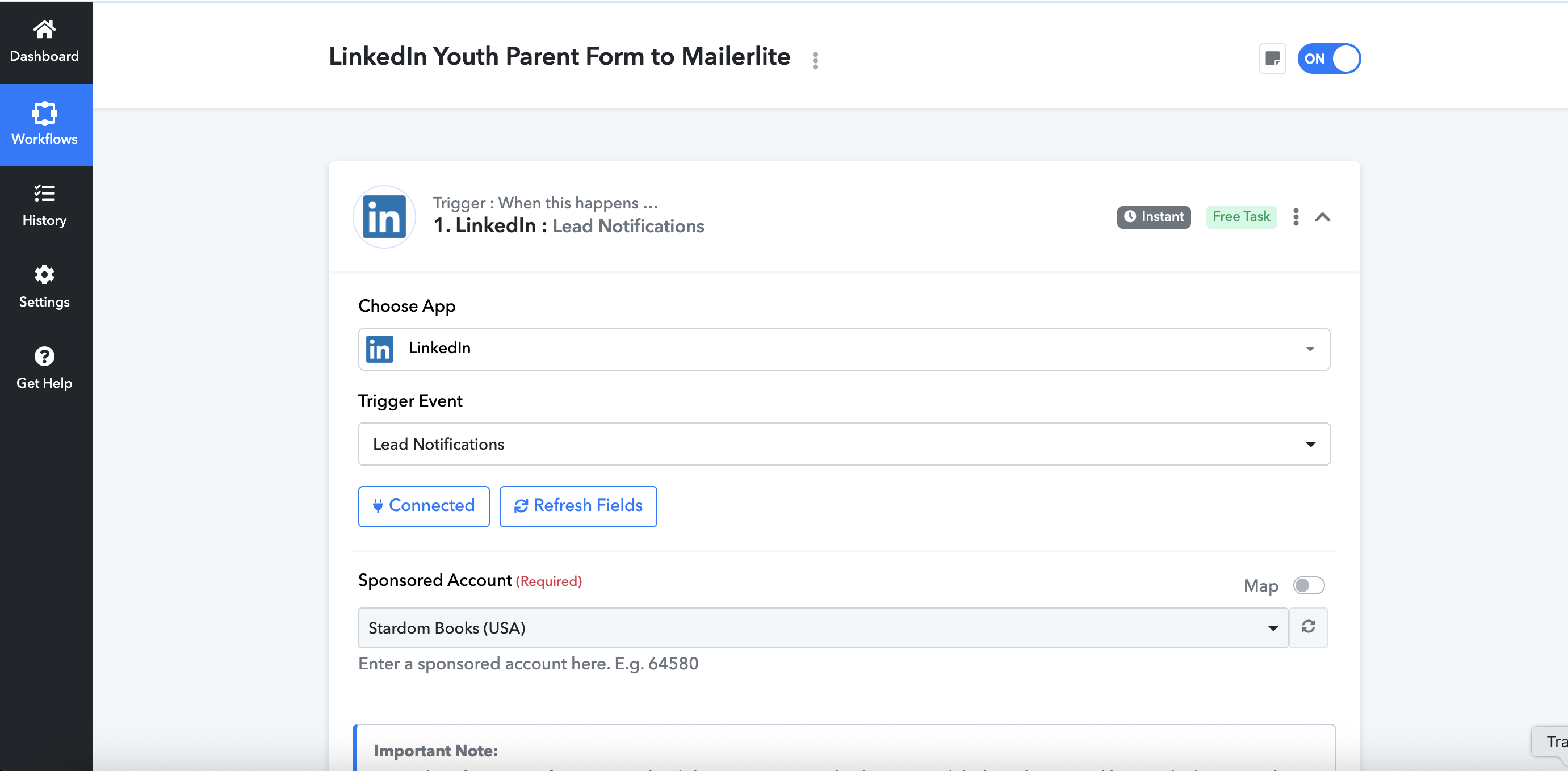Click the Get Help question icon

click(x=44, y=356)
